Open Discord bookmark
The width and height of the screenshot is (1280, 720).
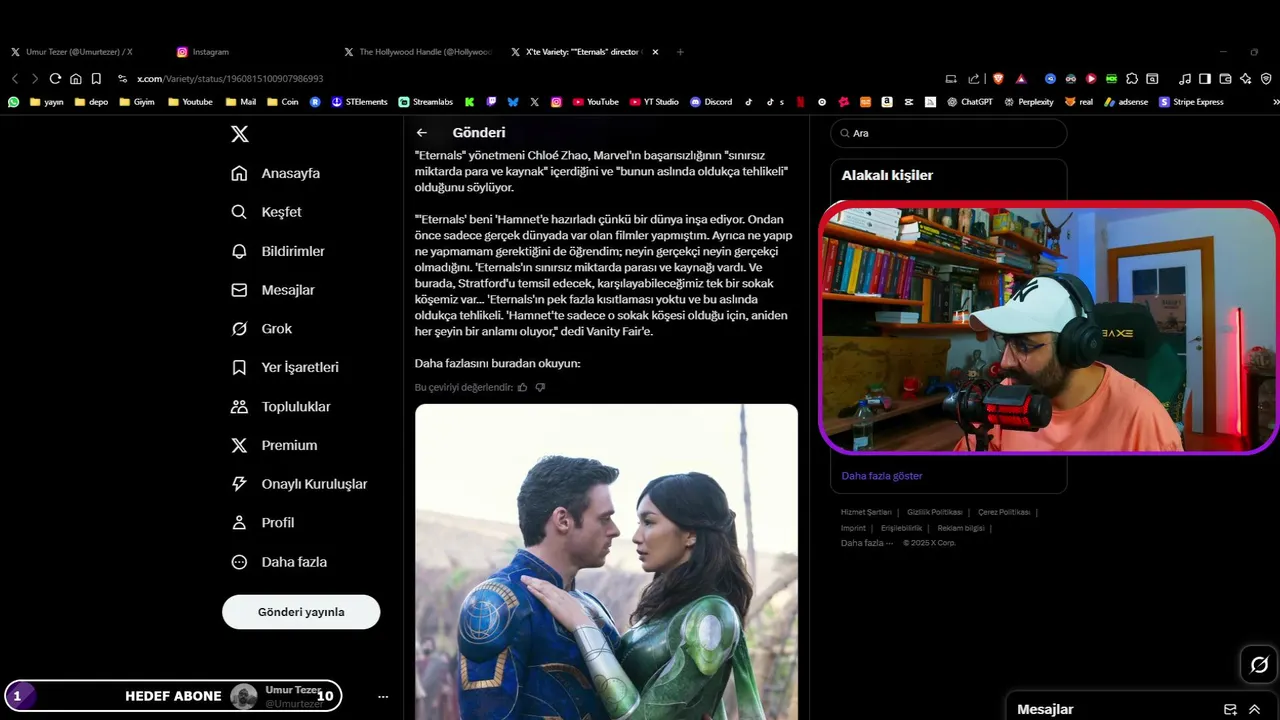point(711,102)
